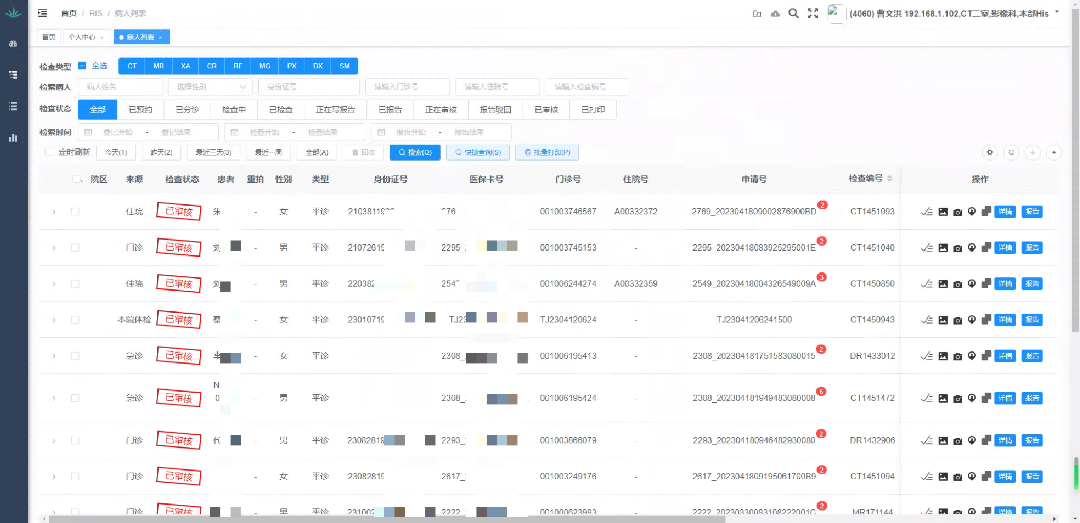Expand the row with exam number DR1432906
This screenshot has height=523, width=1080.
(x=54, y=440)
